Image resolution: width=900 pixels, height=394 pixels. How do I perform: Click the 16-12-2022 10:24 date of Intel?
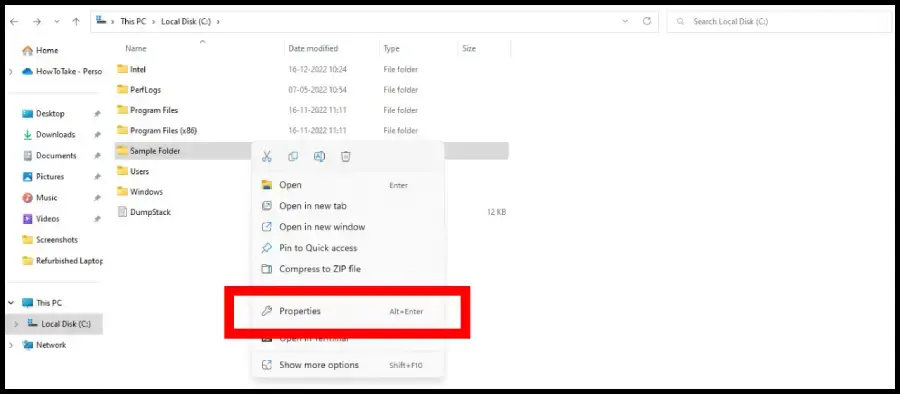pos(317,69)
